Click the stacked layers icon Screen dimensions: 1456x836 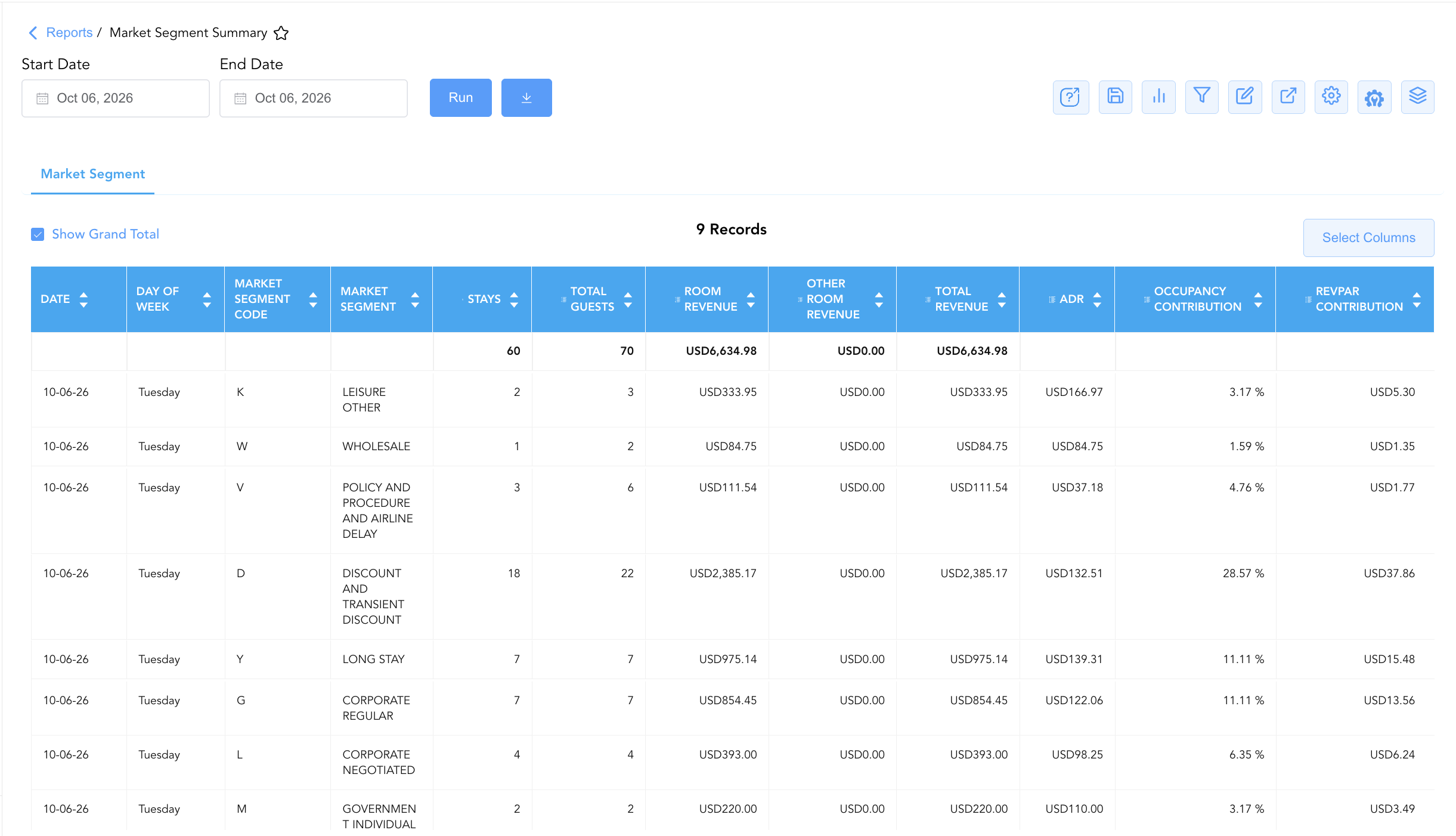click(x=1417, y=97)
